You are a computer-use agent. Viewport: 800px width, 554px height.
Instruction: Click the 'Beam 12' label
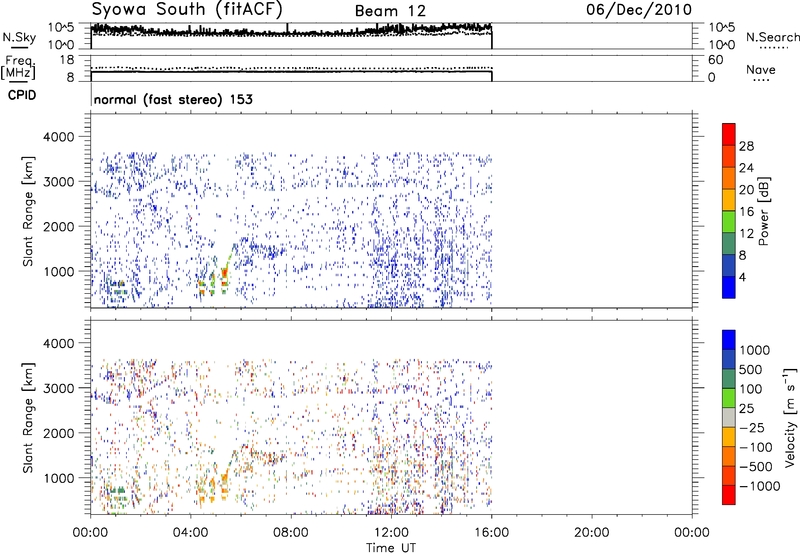point(390,11)
